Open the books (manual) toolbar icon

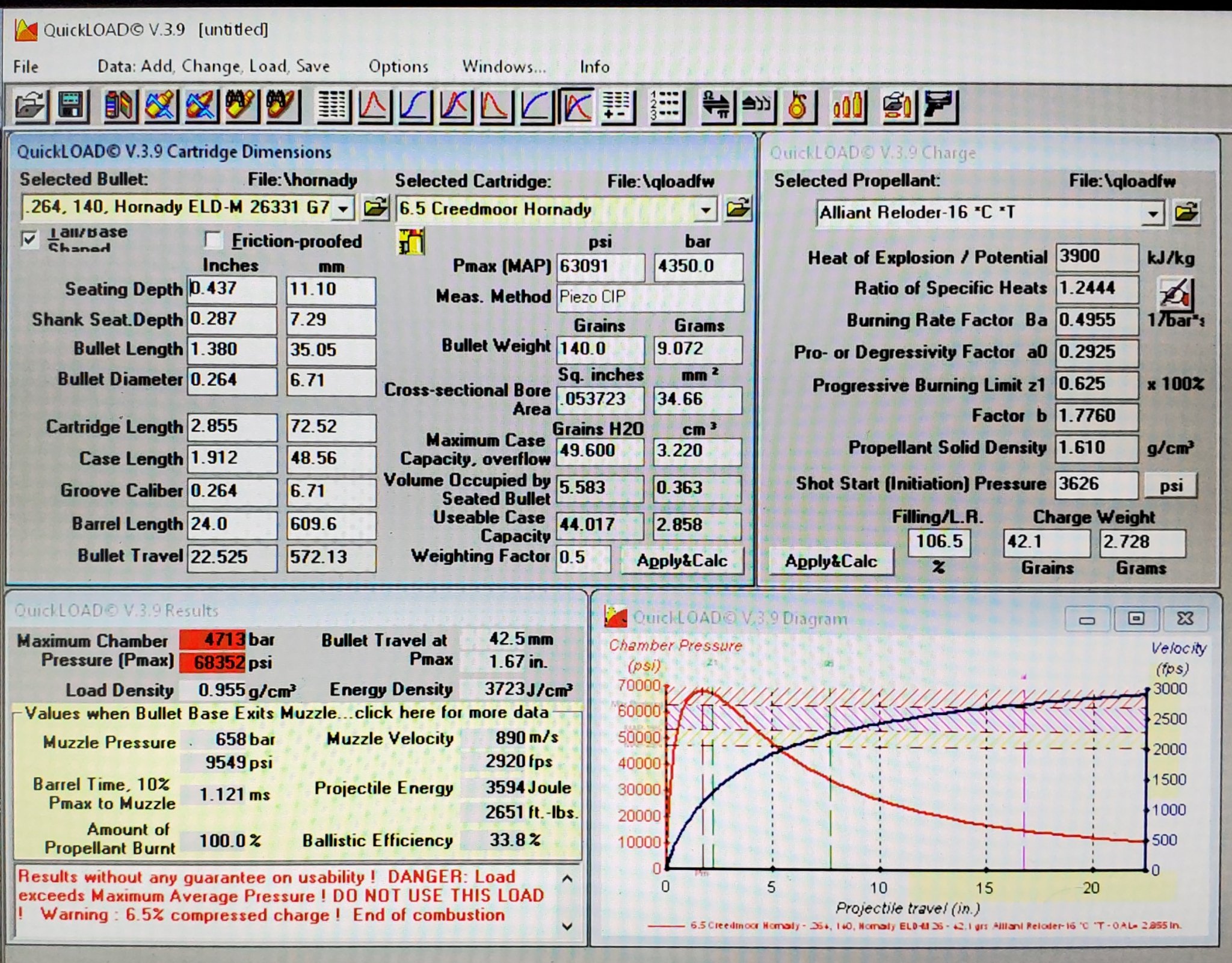[x=119, y=106]
